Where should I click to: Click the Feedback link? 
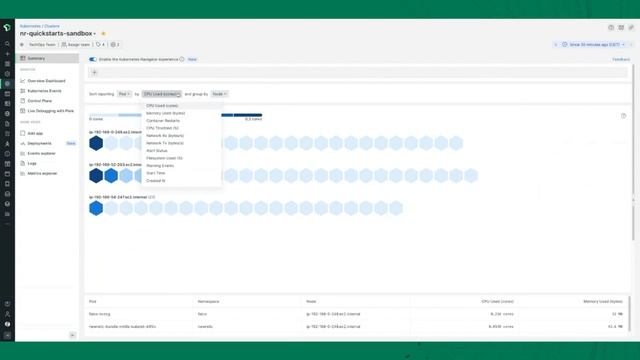[x=621, y=60]
